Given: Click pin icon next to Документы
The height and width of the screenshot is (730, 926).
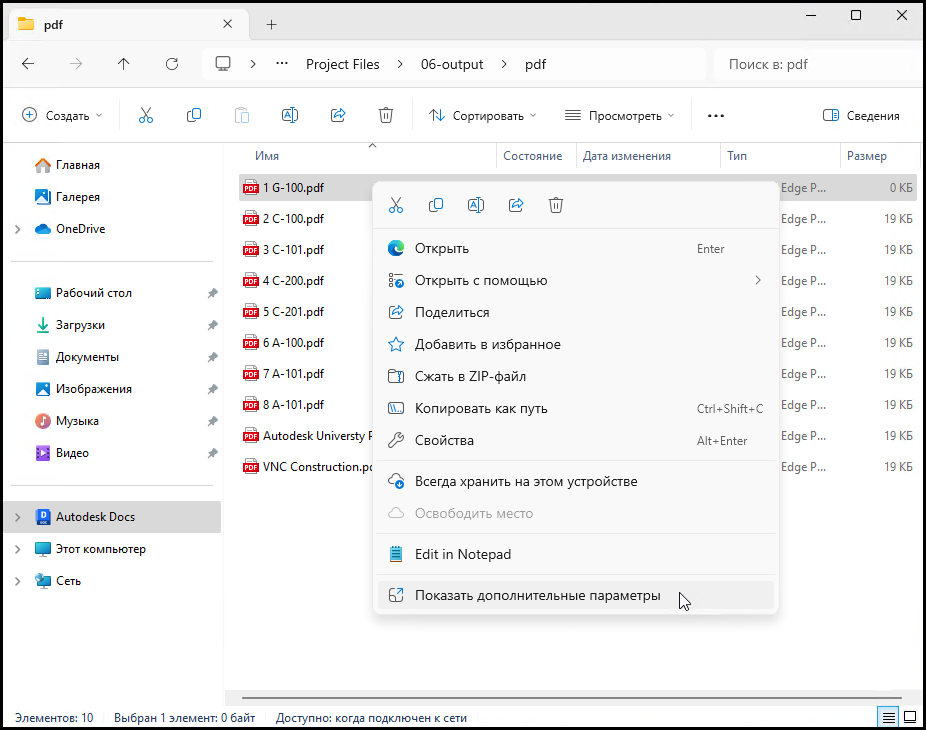Looking at the screenshot, I should point(213,357).
